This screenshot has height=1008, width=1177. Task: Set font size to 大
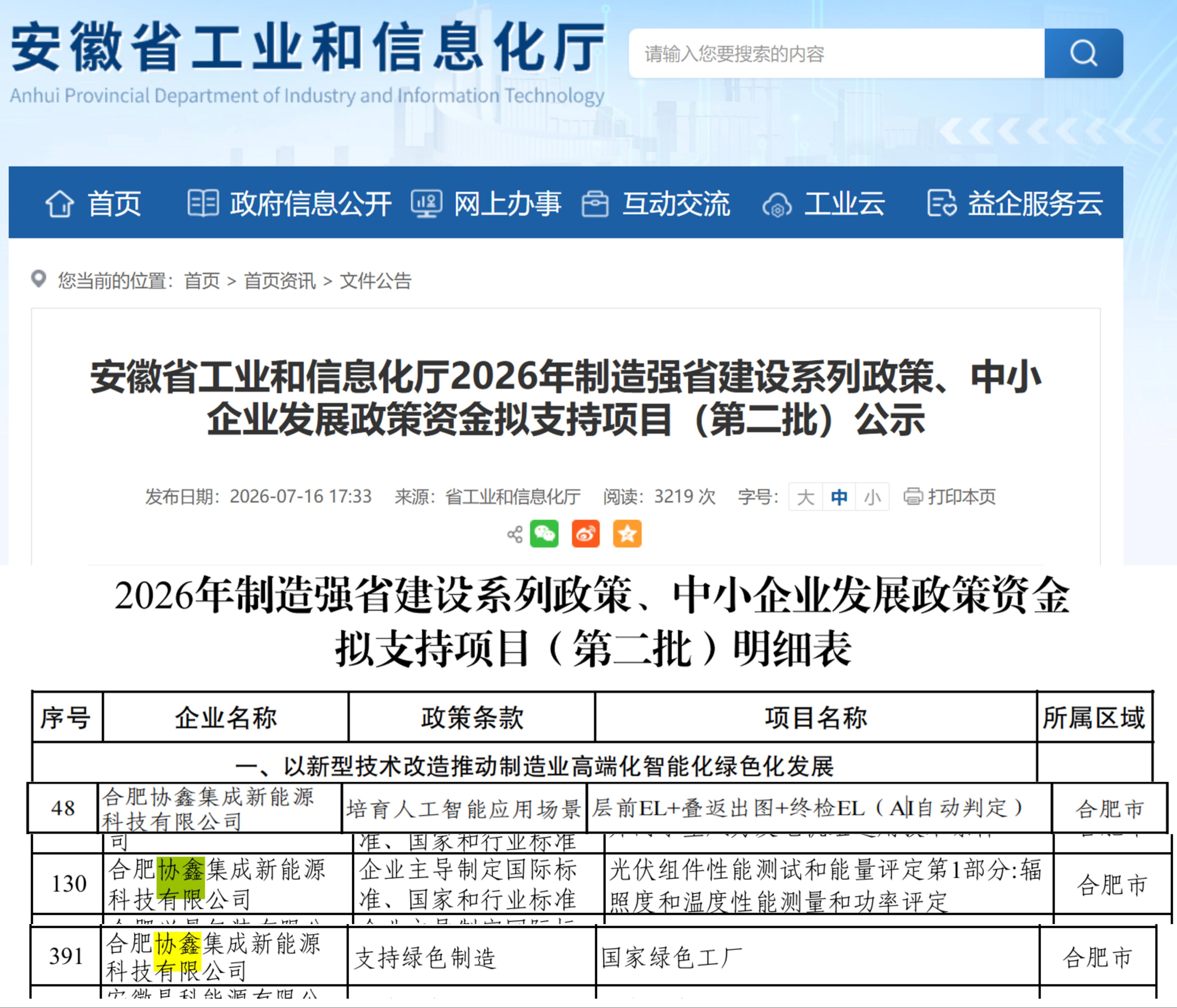click(805, 497)
